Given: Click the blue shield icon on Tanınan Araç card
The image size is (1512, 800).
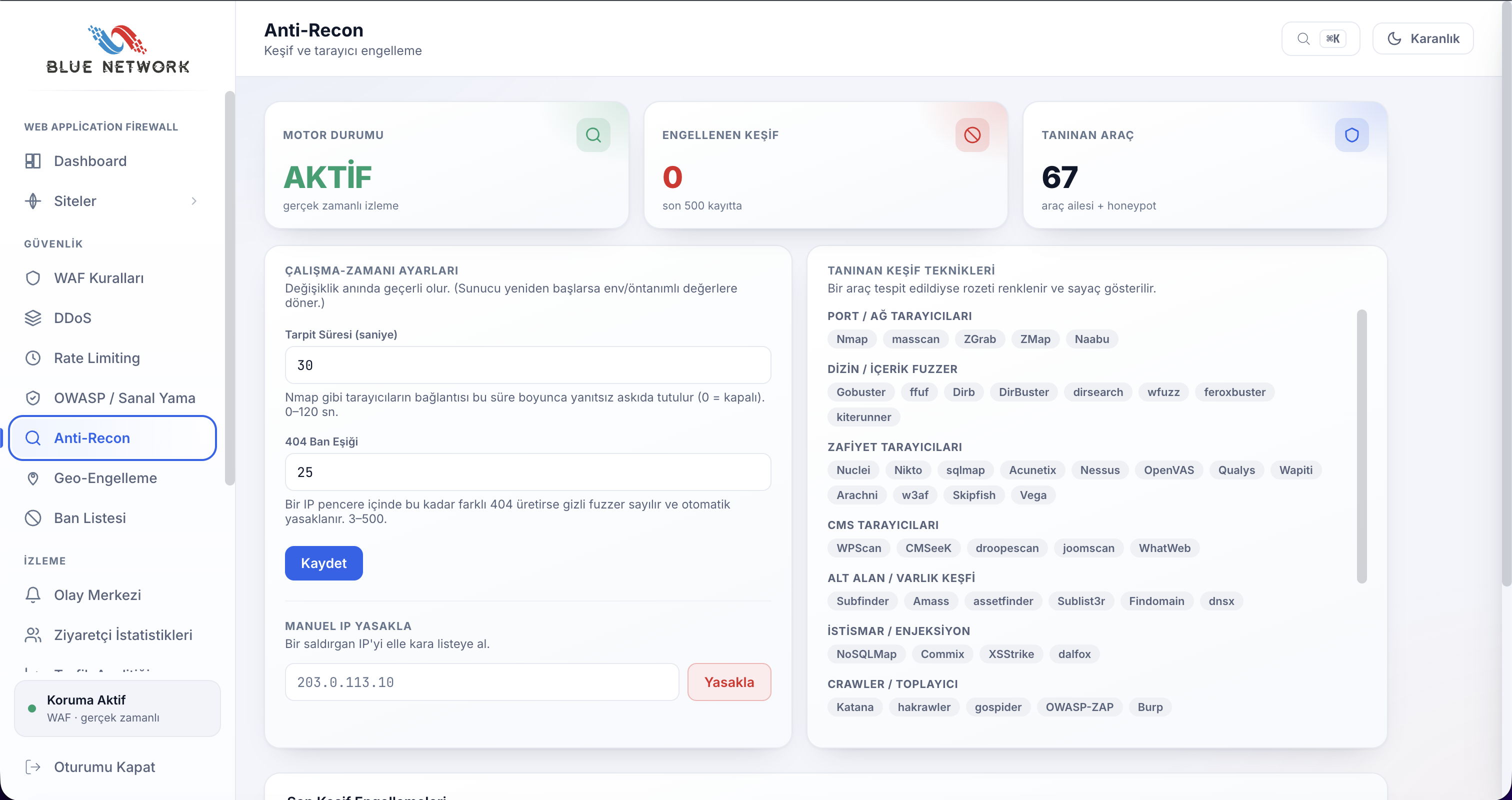Looking at the screenshot, I should coord(1351,135).
